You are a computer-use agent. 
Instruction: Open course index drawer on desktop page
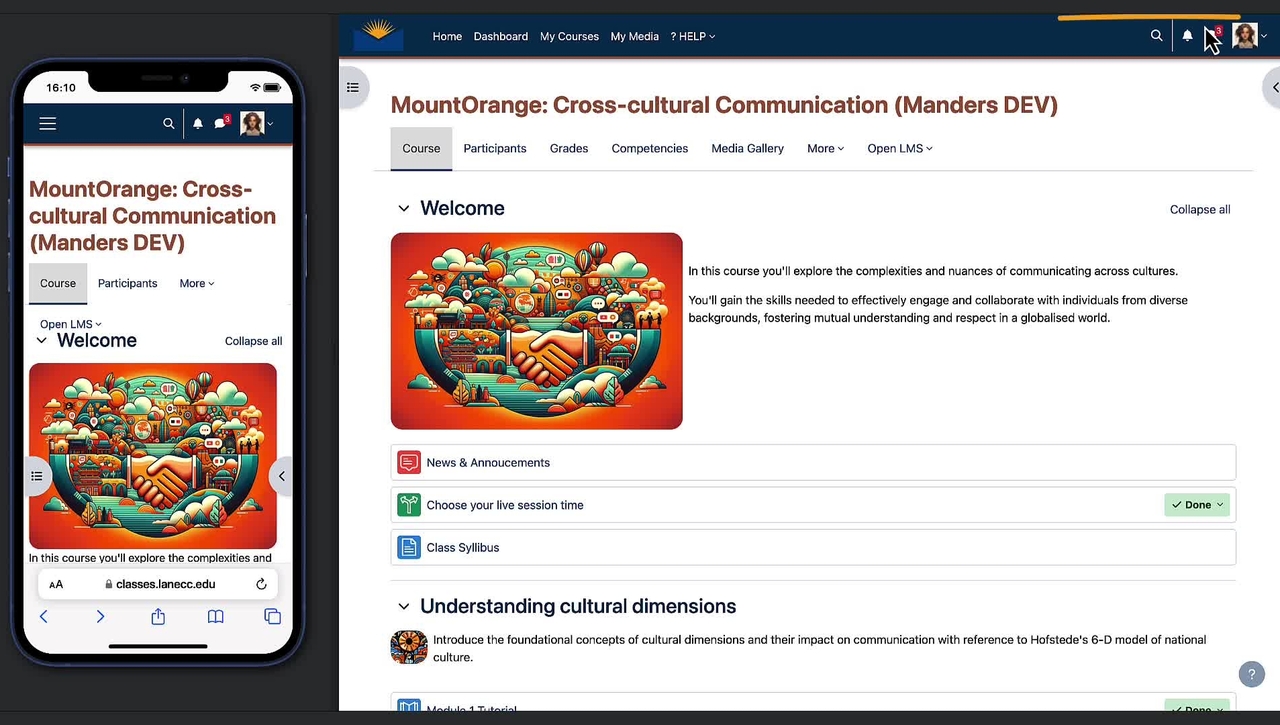pos(352,87)
